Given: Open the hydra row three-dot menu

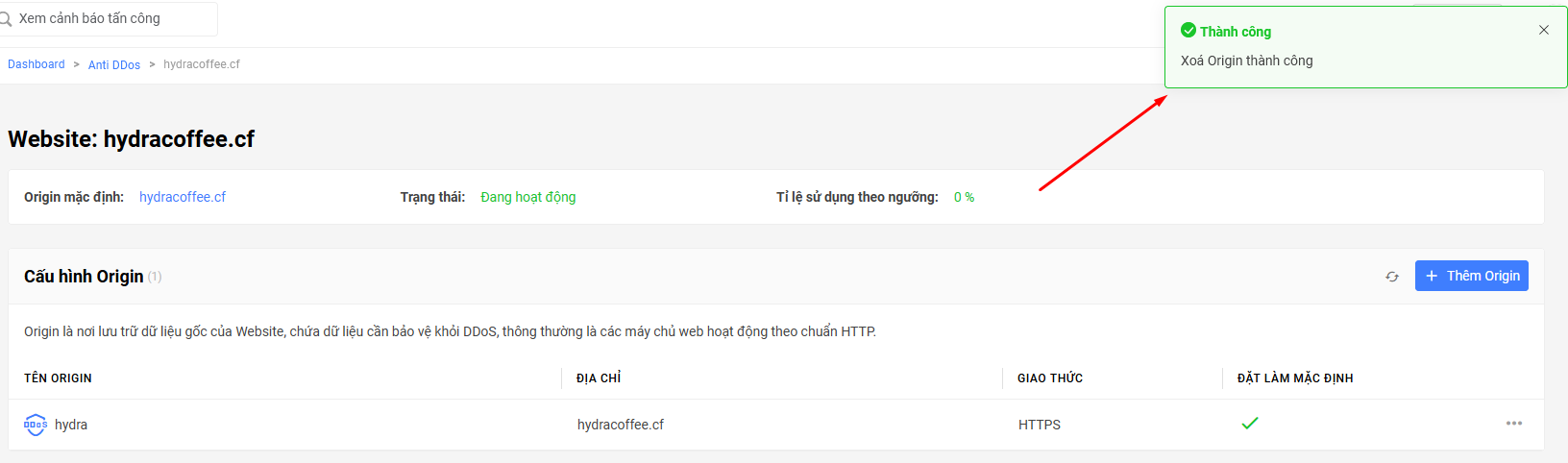Looking at the screenshot, I should (1514, 424).
